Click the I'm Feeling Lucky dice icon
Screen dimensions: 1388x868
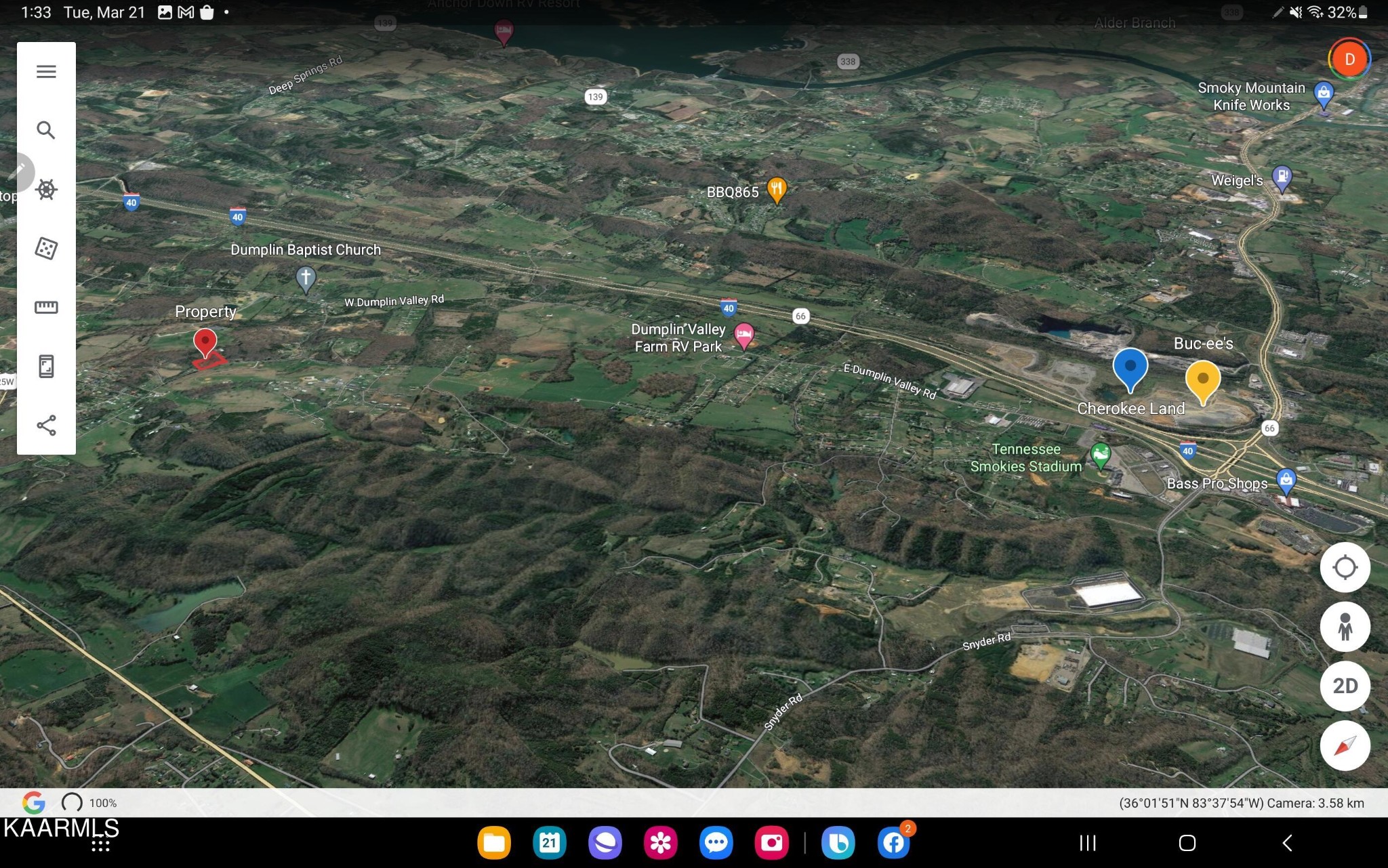46,248
